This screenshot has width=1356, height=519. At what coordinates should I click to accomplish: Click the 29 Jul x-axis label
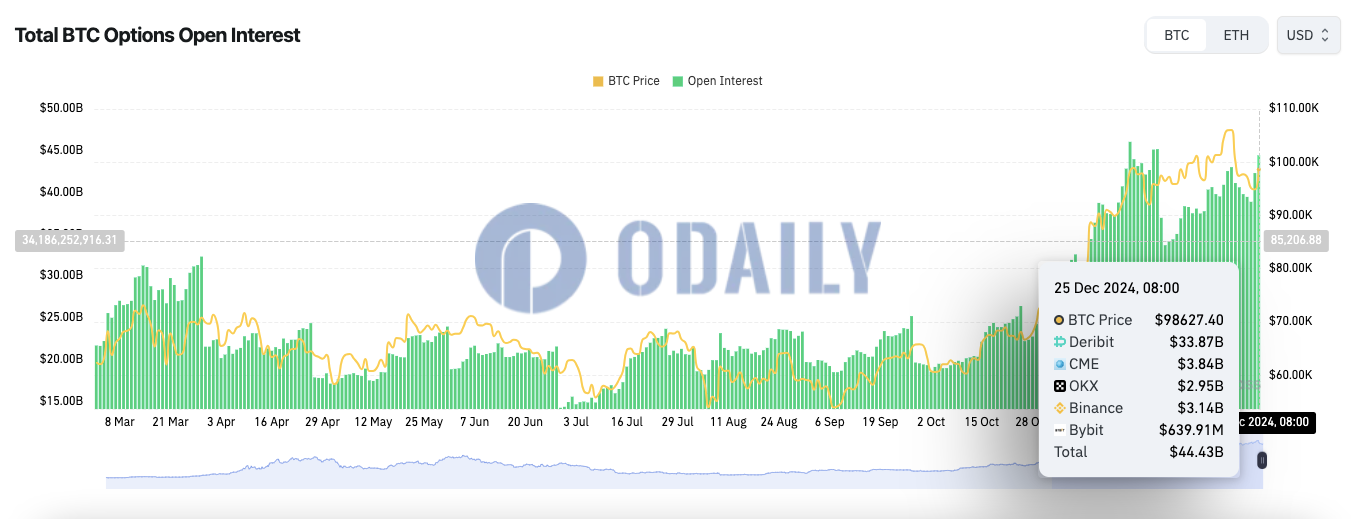coord(677,422)
